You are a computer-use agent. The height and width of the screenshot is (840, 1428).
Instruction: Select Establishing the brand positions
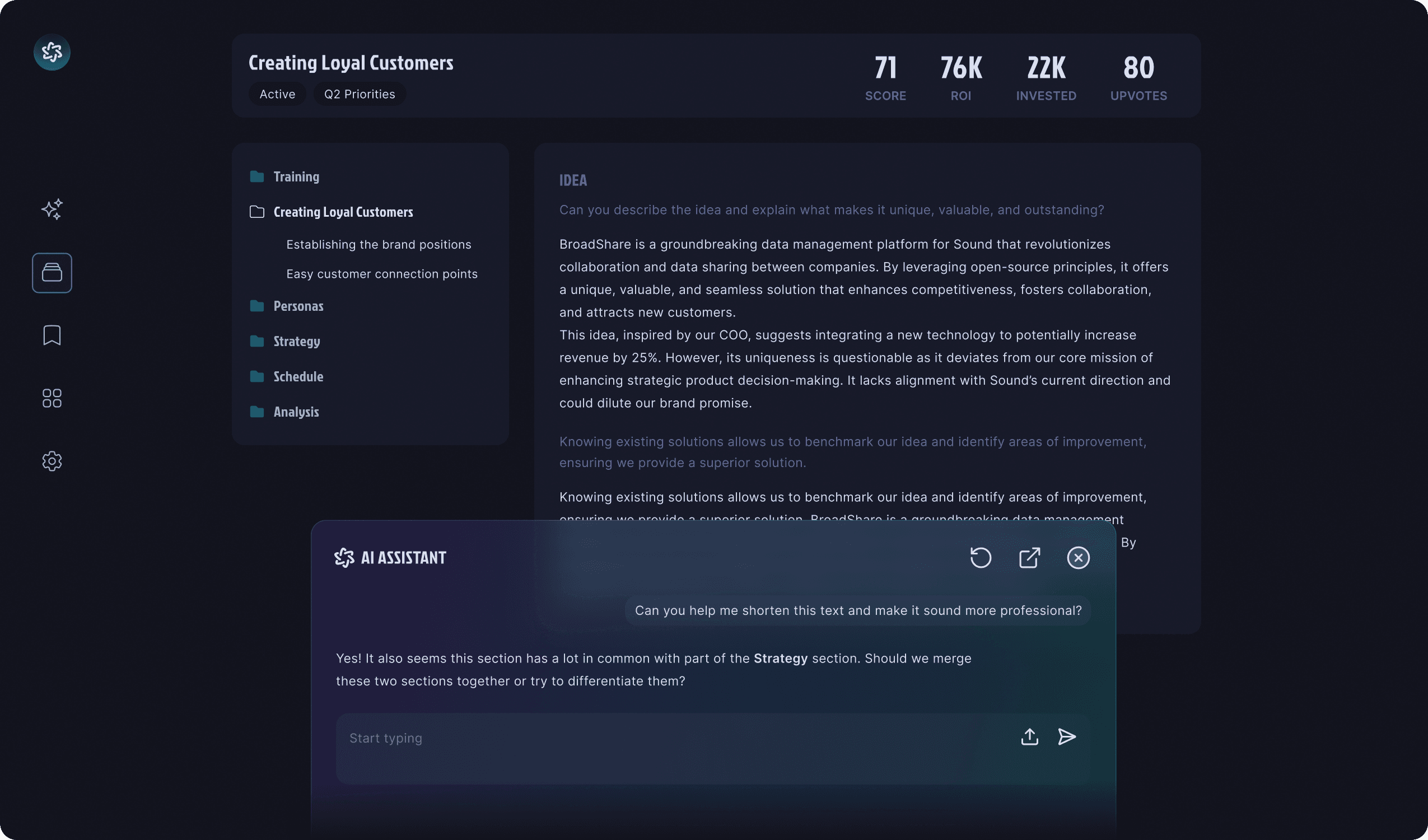click(379, 244)
